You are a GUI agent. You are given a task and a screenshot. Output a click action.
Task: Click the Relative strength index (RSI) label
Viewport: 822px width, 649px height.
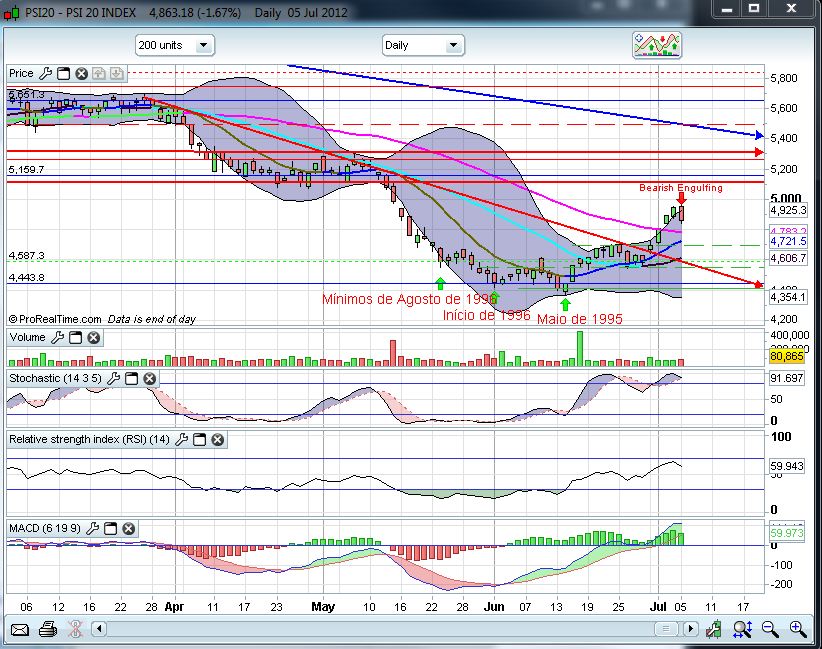(89, 439)
